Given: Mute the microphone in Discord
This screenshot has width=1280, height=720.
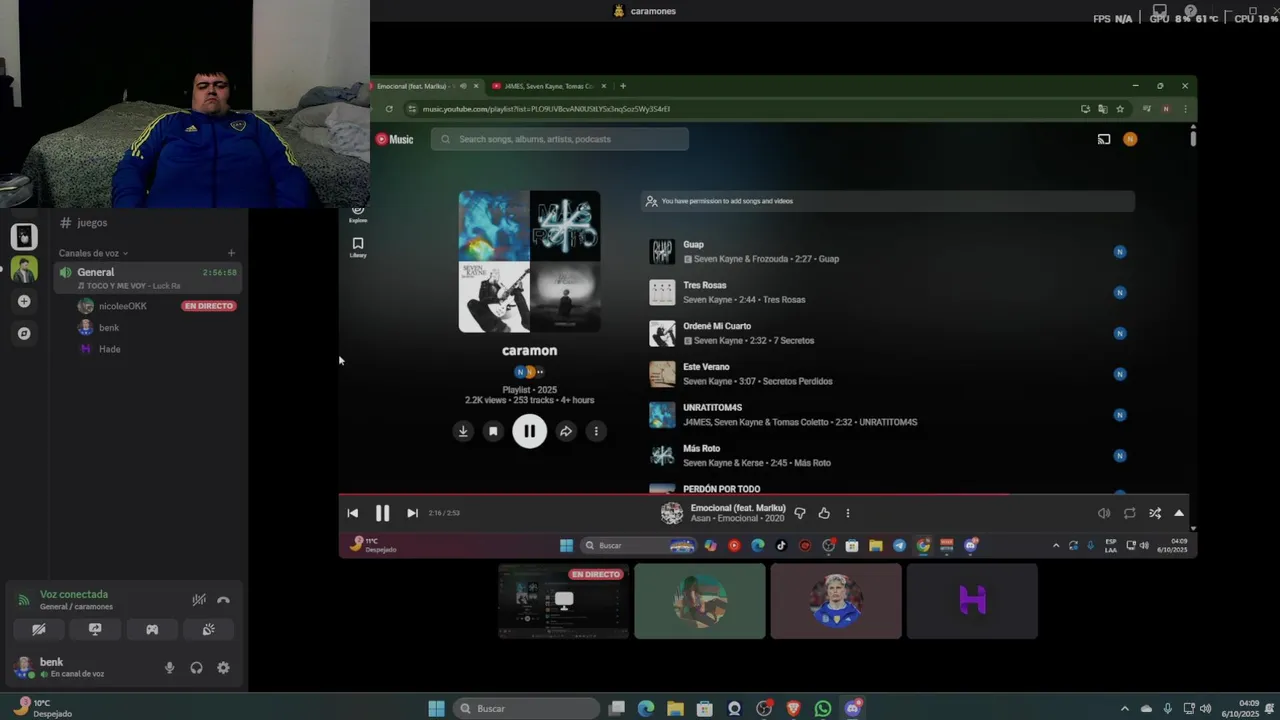Looking at the screenshot, I should pos(169,668).
